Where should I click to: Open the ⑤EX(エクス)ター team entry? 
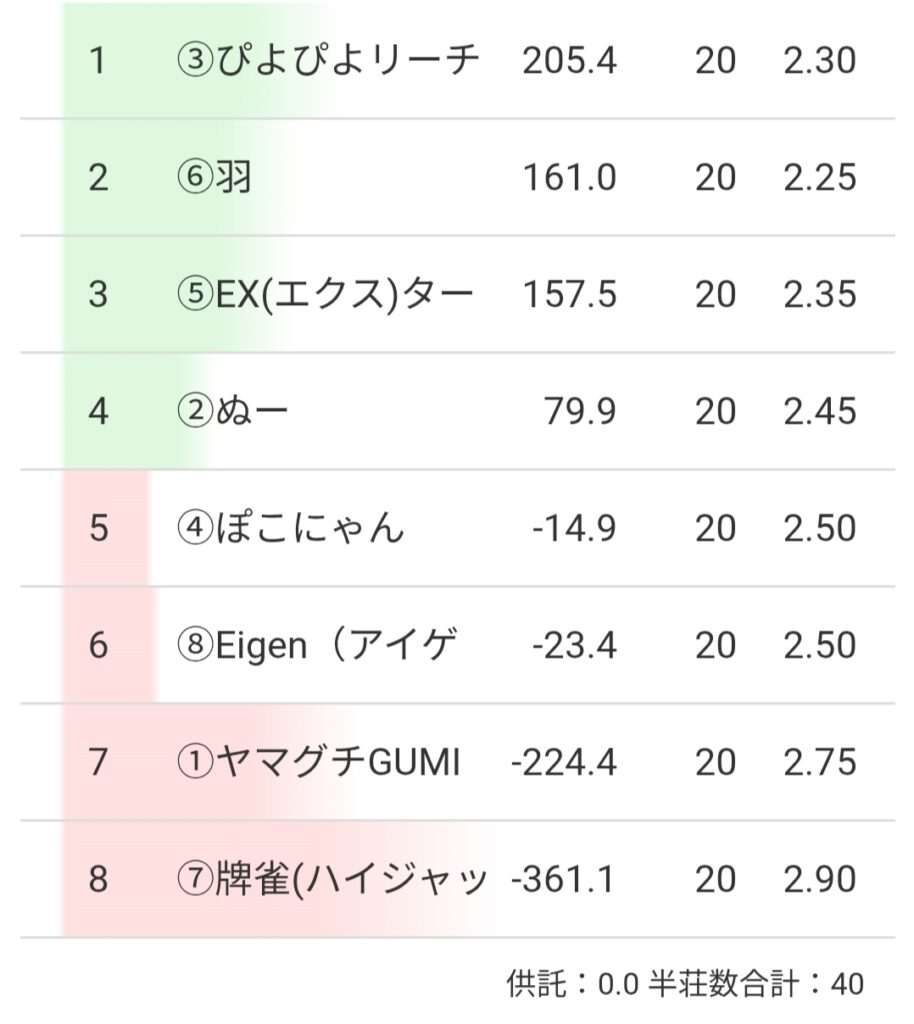point(325,295)
